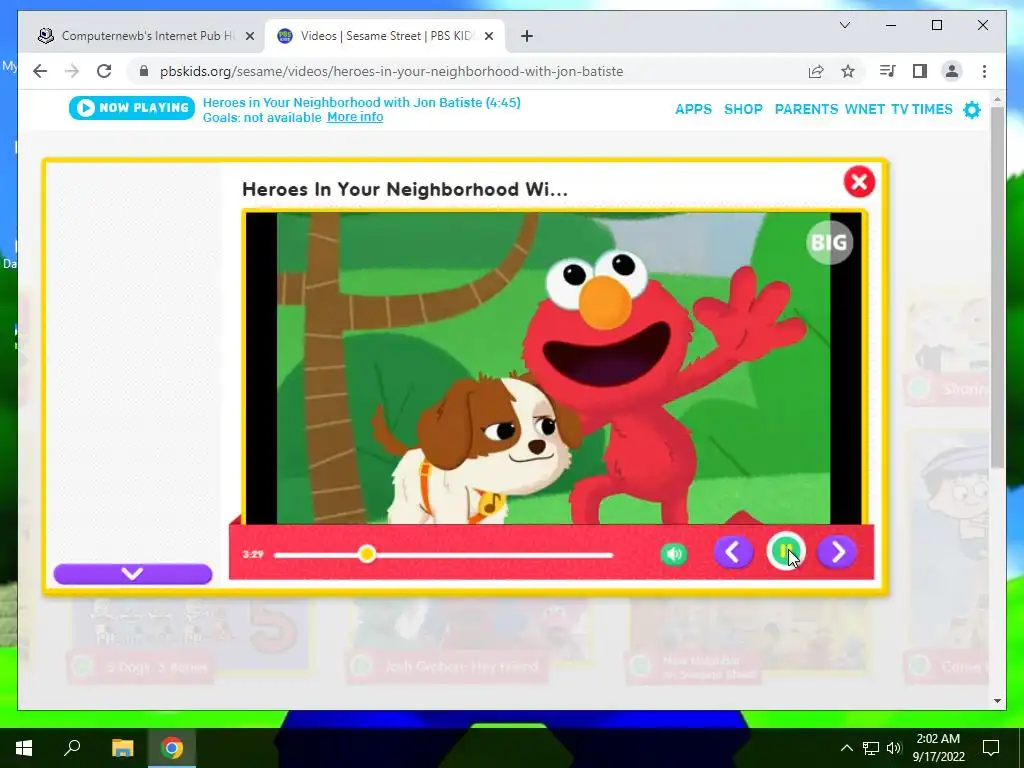
Task: Open the TV TIMES menu item
Action: coord(921,109)
